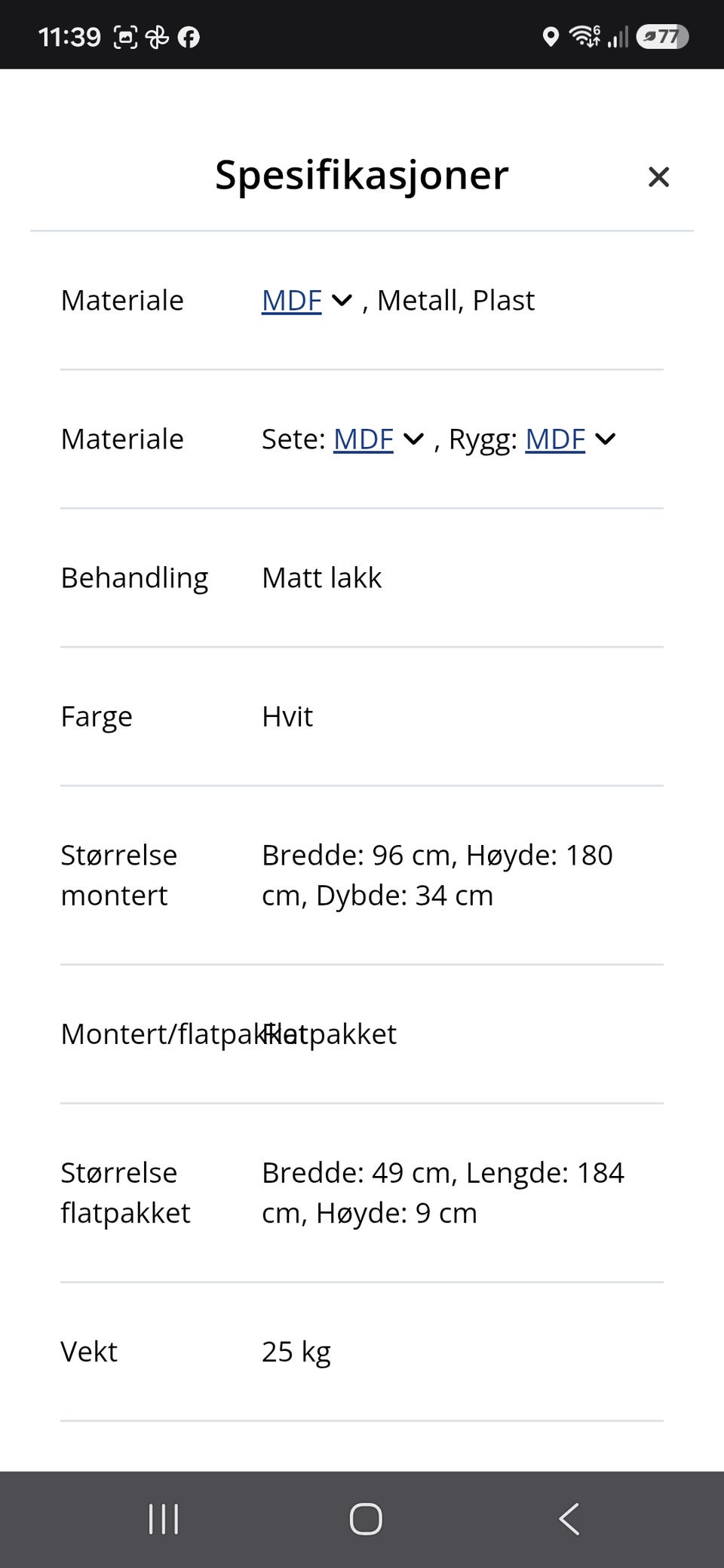This screenshot has height=1568, width=724.
Task: Select the Spesifikasjoner heading
Action: tap(362, 175)
